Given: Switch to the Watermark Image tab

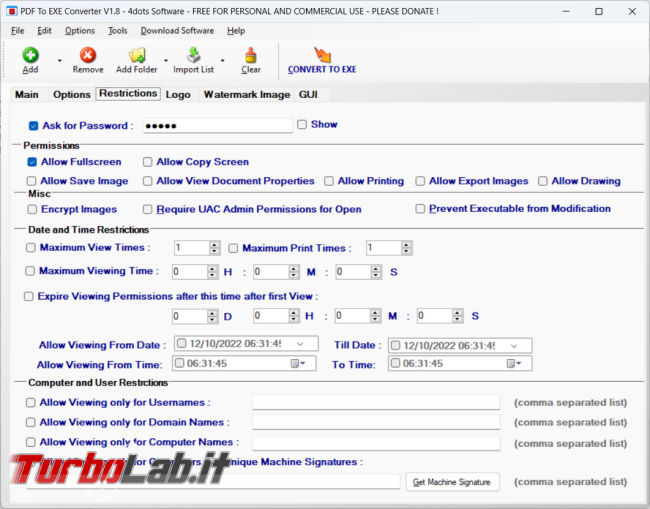Looking at the screenshot, I should 247,95.
